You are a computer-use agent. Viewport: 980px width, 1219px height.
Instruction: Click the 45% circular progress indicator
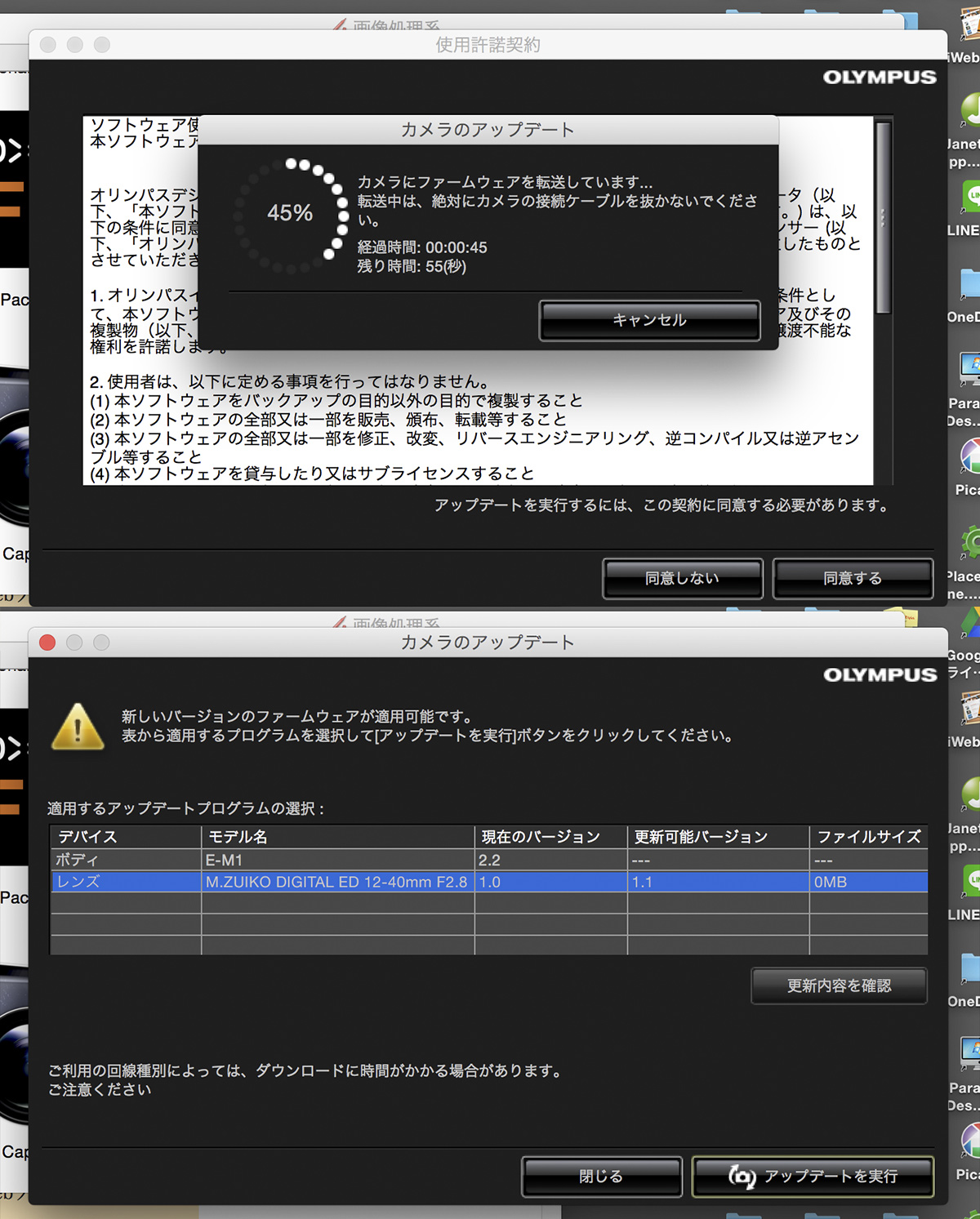tap(291, 214)
